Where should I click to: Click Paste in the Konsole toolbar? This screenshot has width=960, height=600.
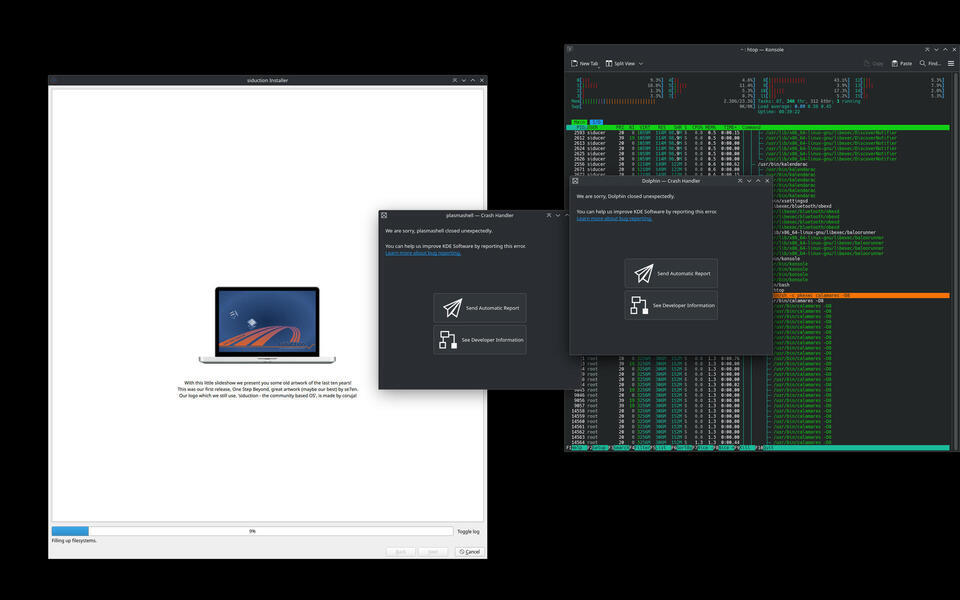[x=901, y=64]
